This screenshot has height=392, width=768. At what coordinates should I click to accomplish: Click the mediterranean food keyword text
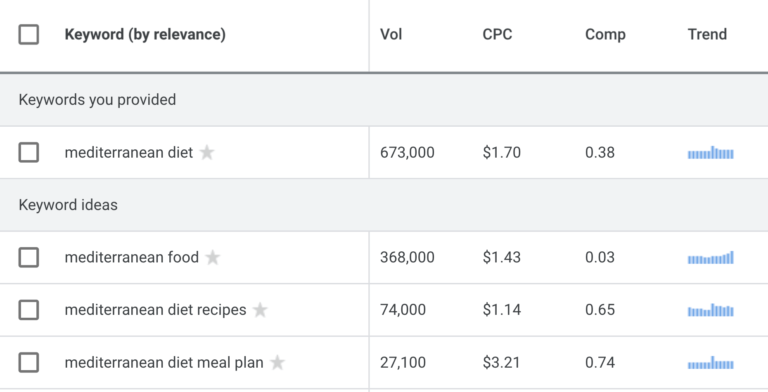(x=132, y=257)
